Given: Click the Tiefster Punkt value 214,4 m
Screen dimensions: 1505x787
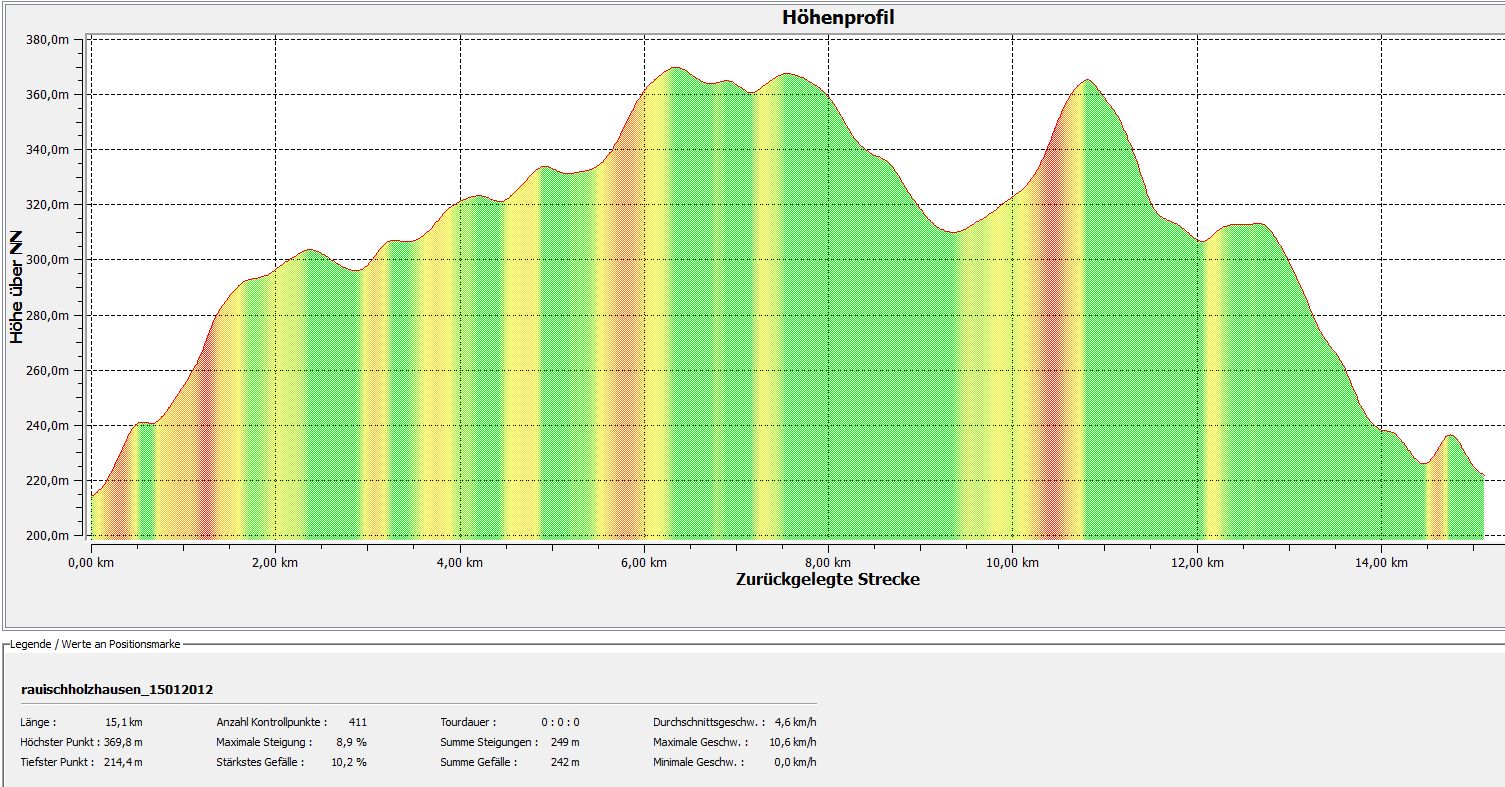Looking at the screenshot, I should coord(123,762).
